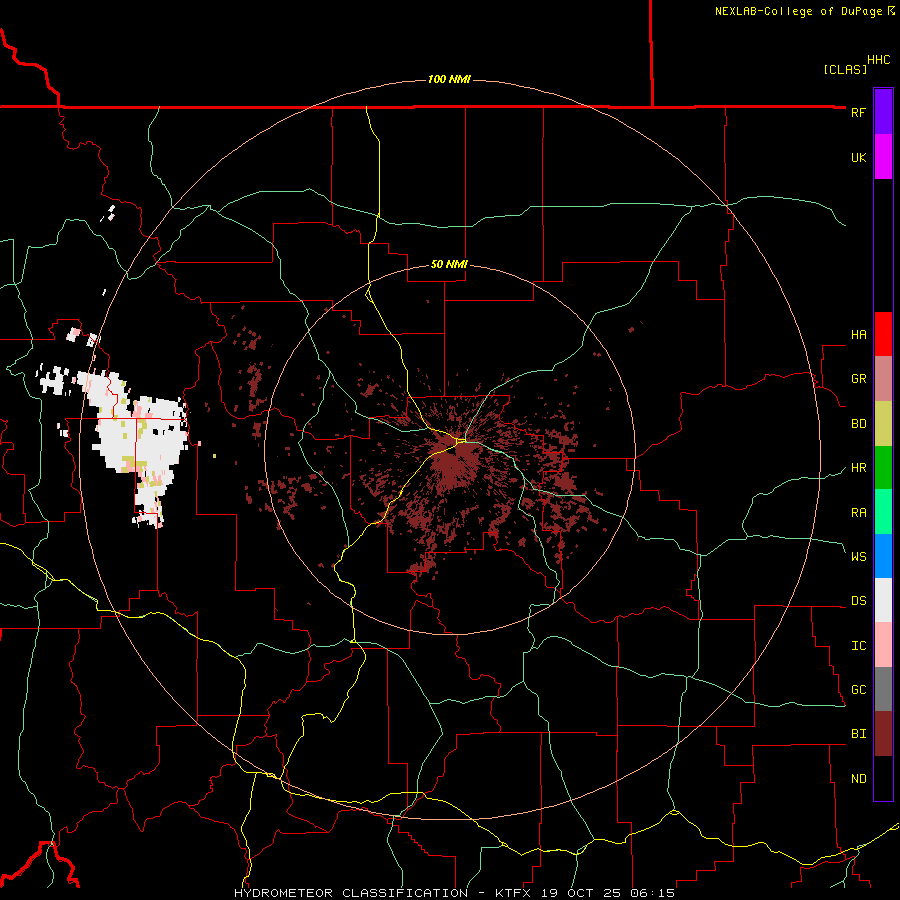The image size is (900, 900).
Task: Click the blue WS legend color swatch
Action: (883, 556)
